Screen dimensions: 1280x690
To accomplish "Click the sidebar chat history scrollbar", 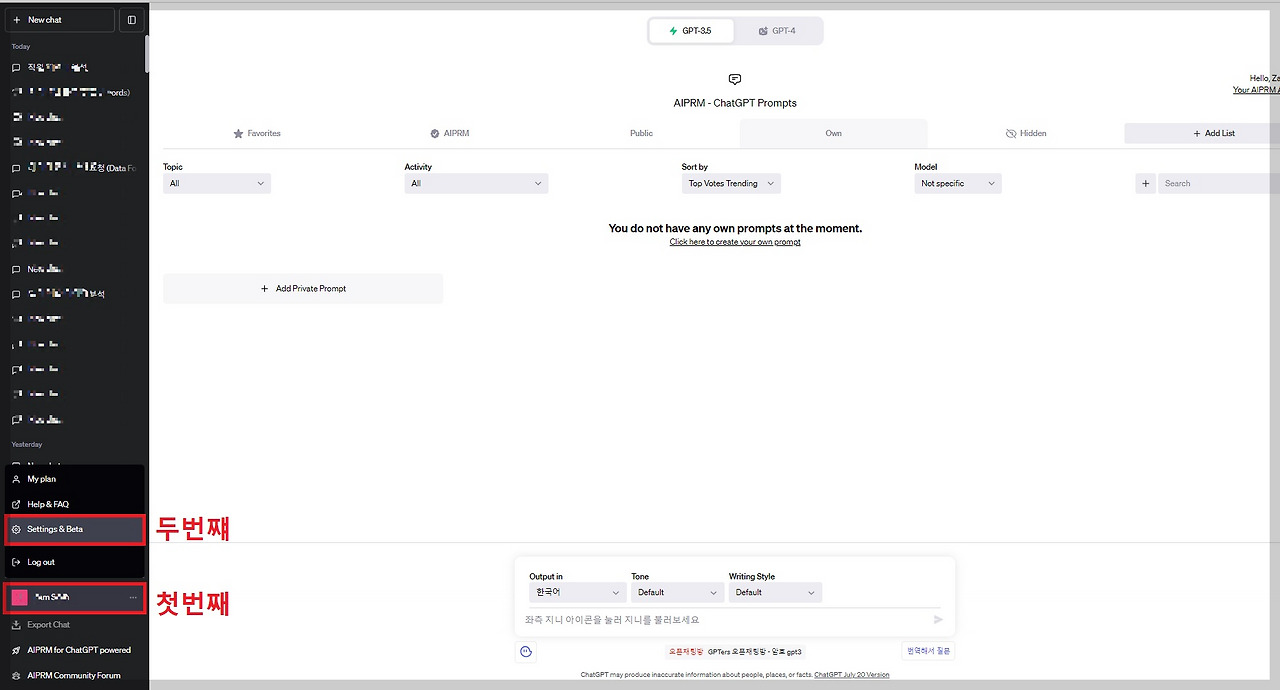I will (147, 55).
